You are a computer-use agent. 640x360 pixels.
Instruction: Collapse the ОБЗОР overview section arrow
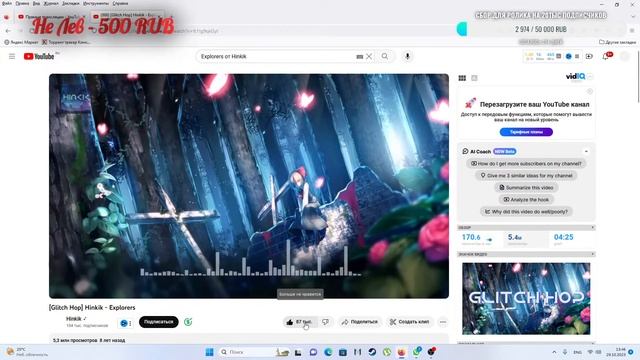click(593, 227)
